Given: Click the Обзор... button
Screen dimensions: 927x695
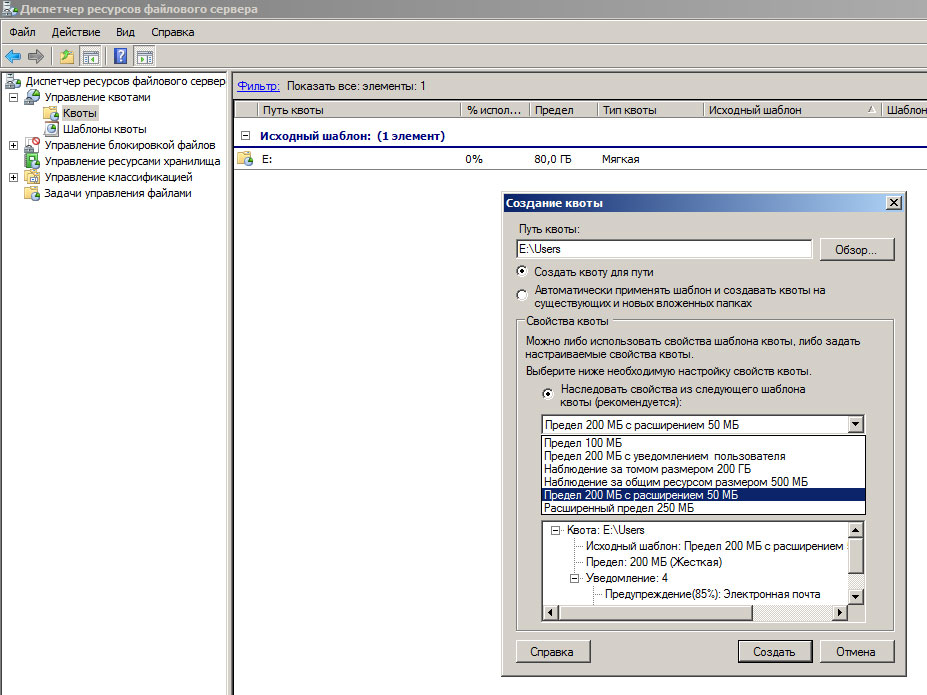Looking at the screenshot, I should (x=856, y=249).
